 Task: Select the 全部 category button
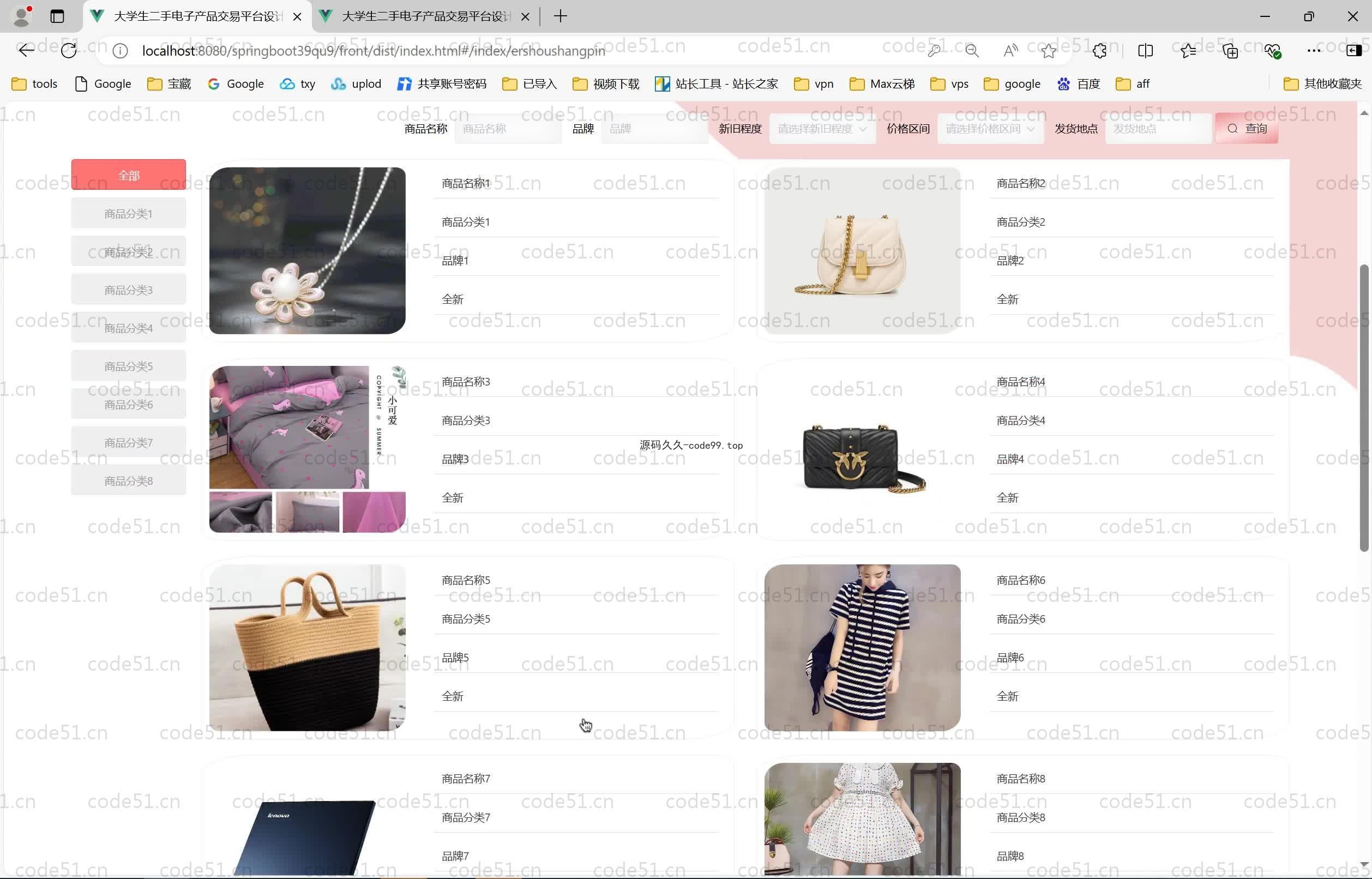point(128,174)
